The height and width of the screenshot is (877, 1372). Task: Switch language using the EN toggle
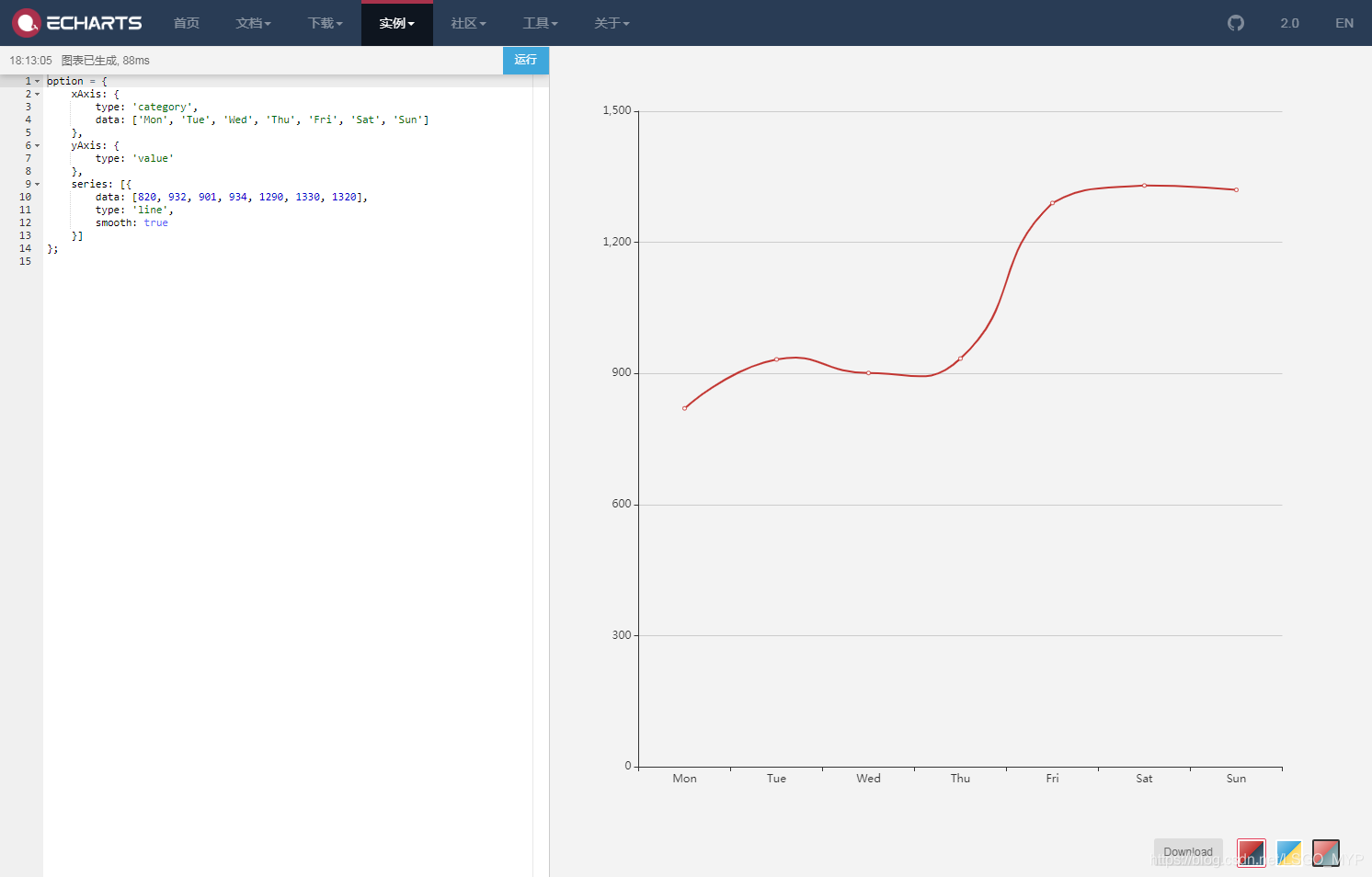pyautogui.click(x=1343, y=23)
